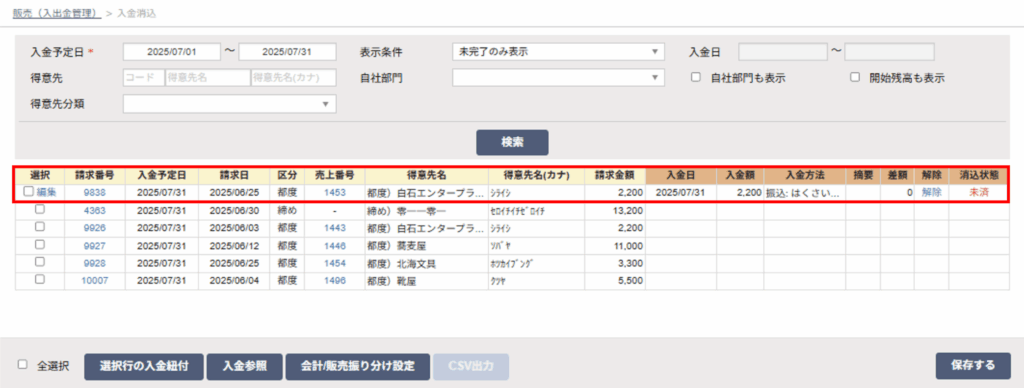This screenshot has width=1024, height=388.
Task: Open 販売(入出金管理) breadcrumb link
Action: pos(57,13)
